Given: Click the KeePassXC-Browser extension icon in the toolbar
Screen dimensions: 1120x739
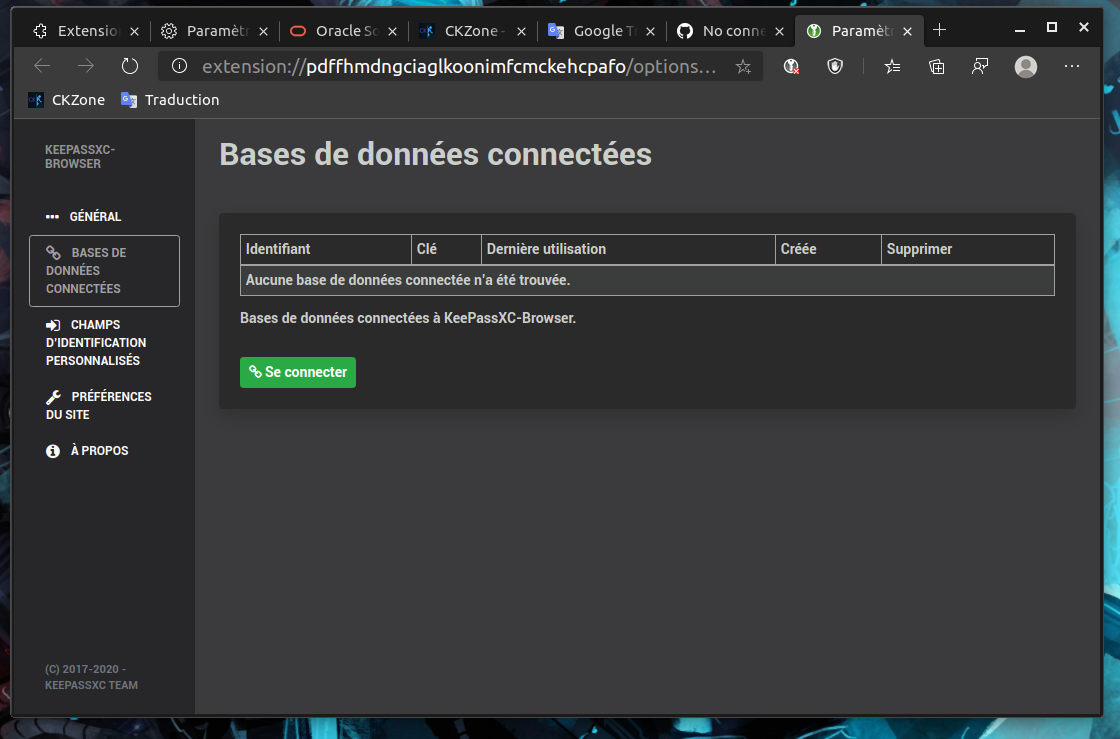Looking at the screenshot, I should 790,66.
